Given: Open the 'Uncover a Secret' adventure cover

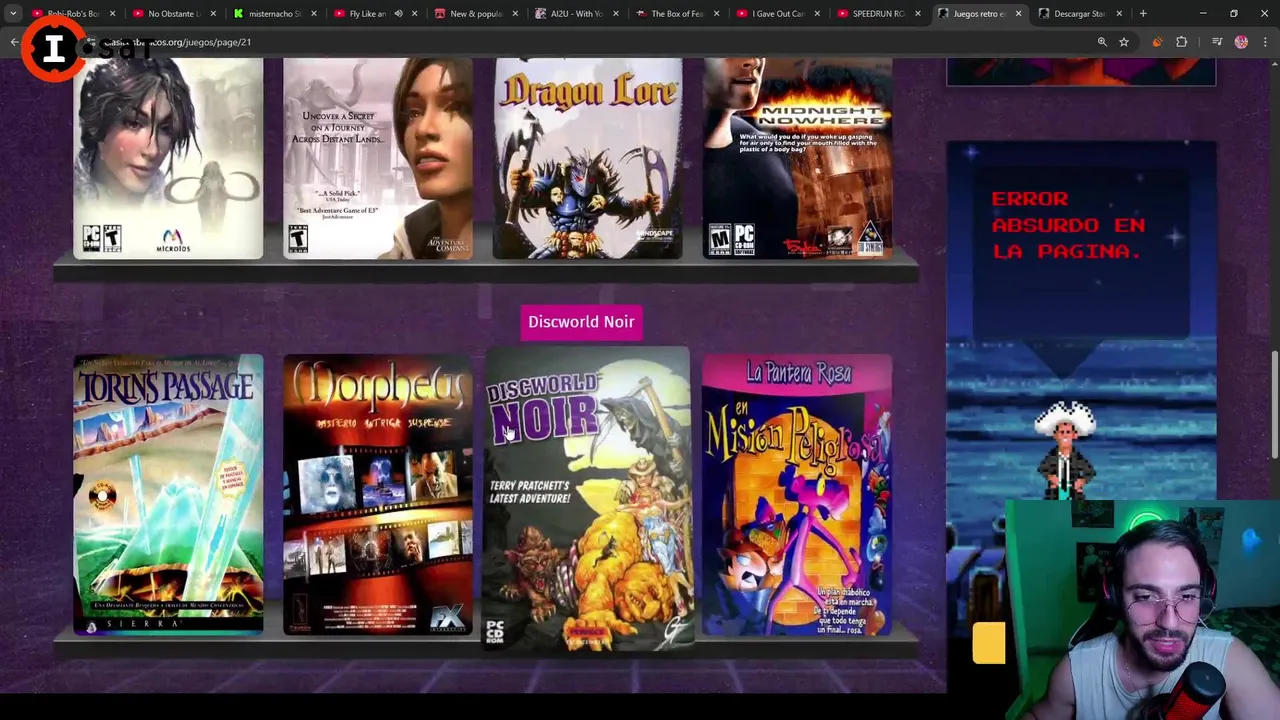Looking at the screenshot, I should click(x=378, y=158).
